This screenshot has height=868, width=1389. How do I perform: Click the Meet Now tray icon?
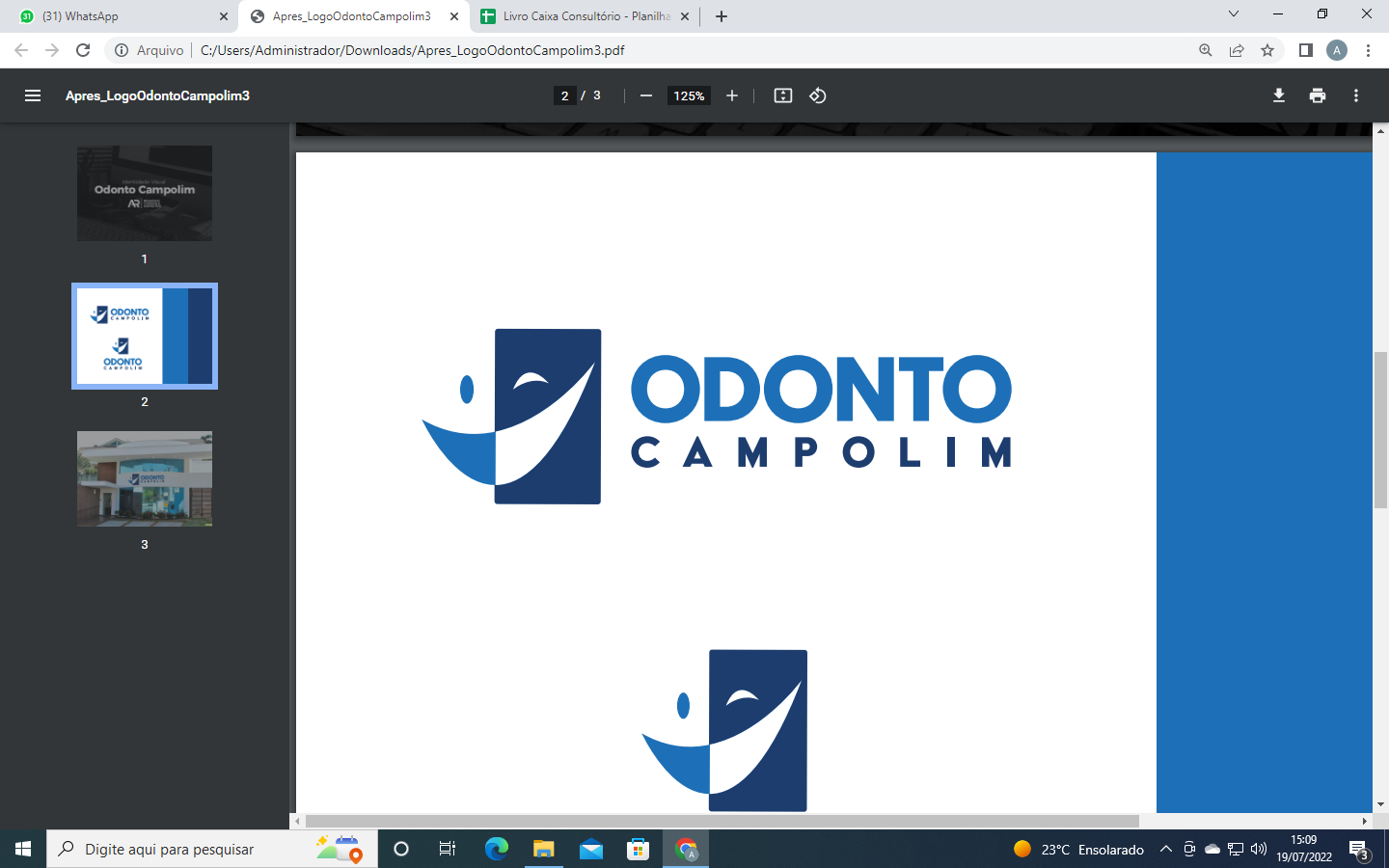(1189, 849)
